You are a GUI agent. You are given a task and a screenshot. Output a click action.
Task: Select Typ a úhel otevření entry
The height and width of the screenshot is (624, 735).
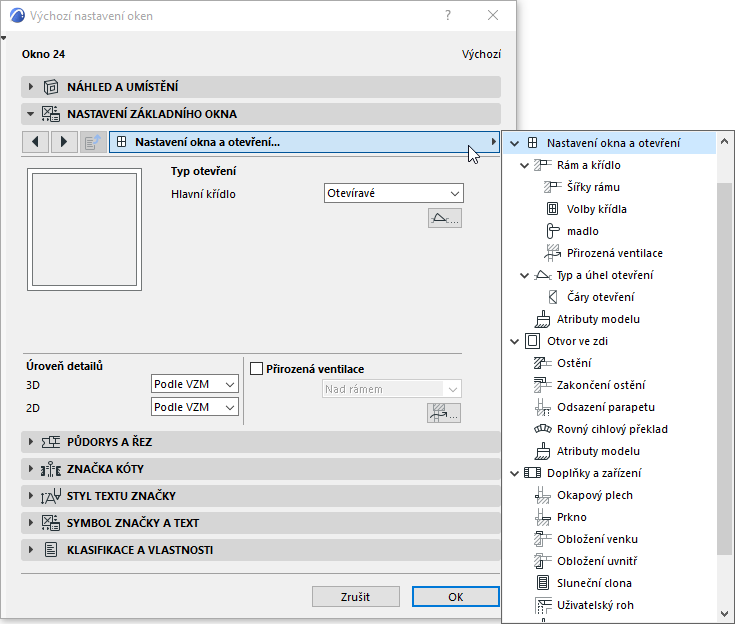click(x=605, y=275)
